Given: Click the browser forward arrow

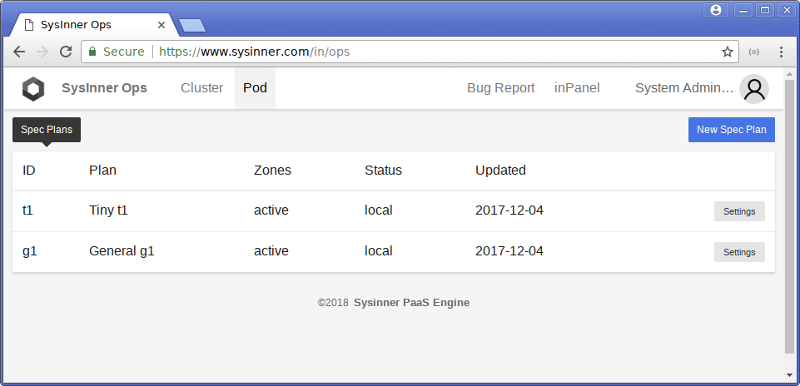Looking at the screenshot, I should [42, 52].
